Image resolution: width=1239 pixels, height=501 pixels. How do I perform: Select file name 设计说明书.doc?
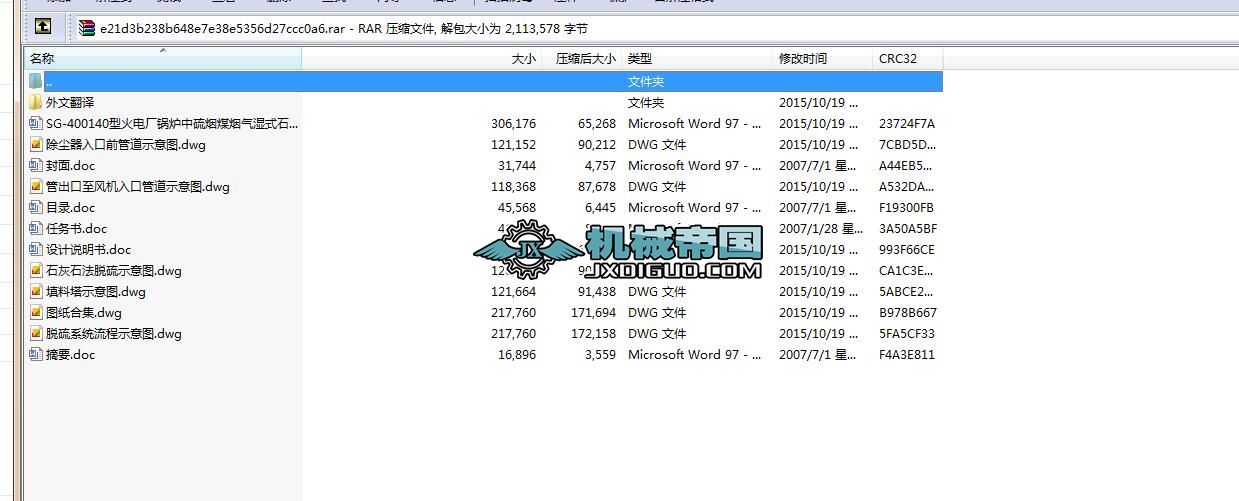[x=89, y=249]
